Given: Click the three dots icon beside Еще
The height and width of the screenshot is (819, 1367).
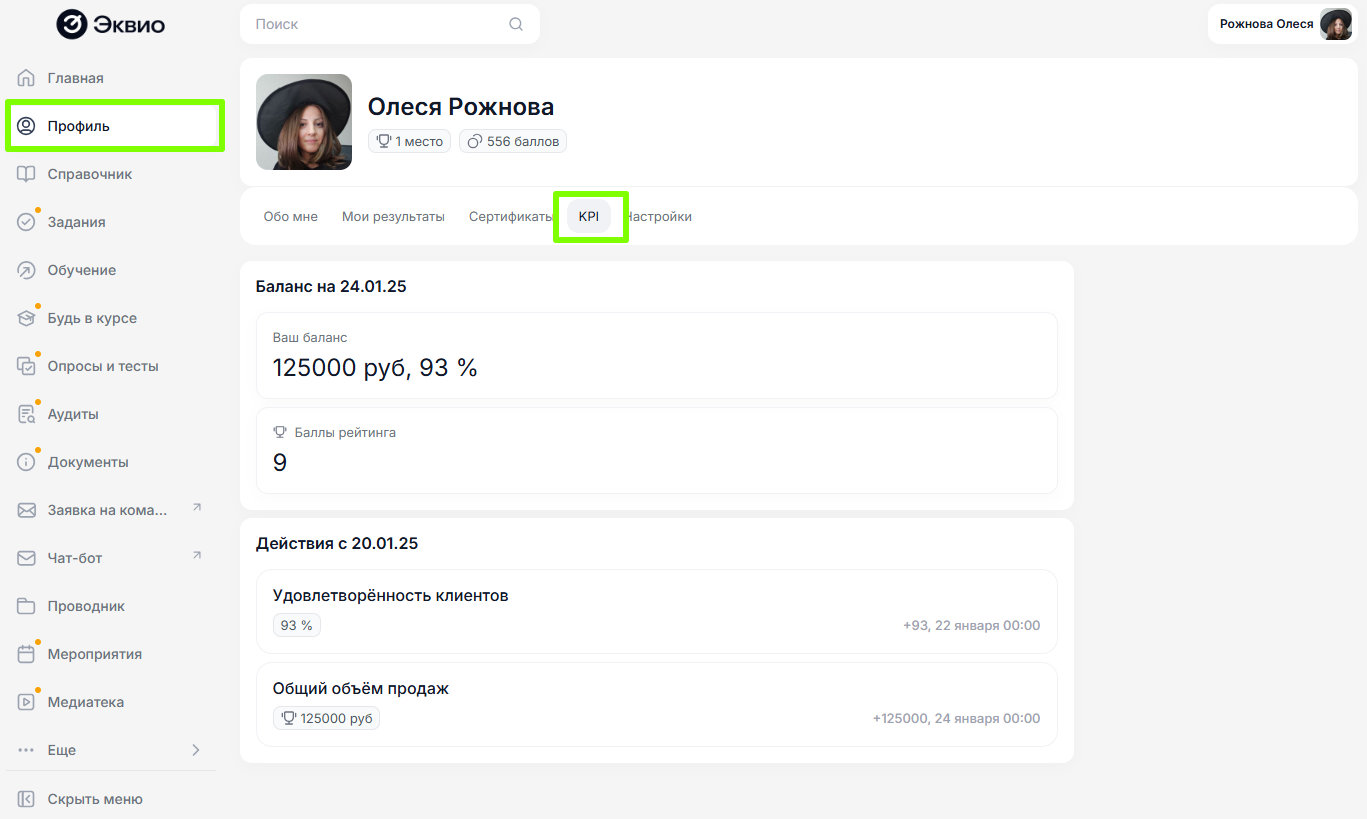Looking at the screenshot, I should pyautogui.click(x=27, y=750).
